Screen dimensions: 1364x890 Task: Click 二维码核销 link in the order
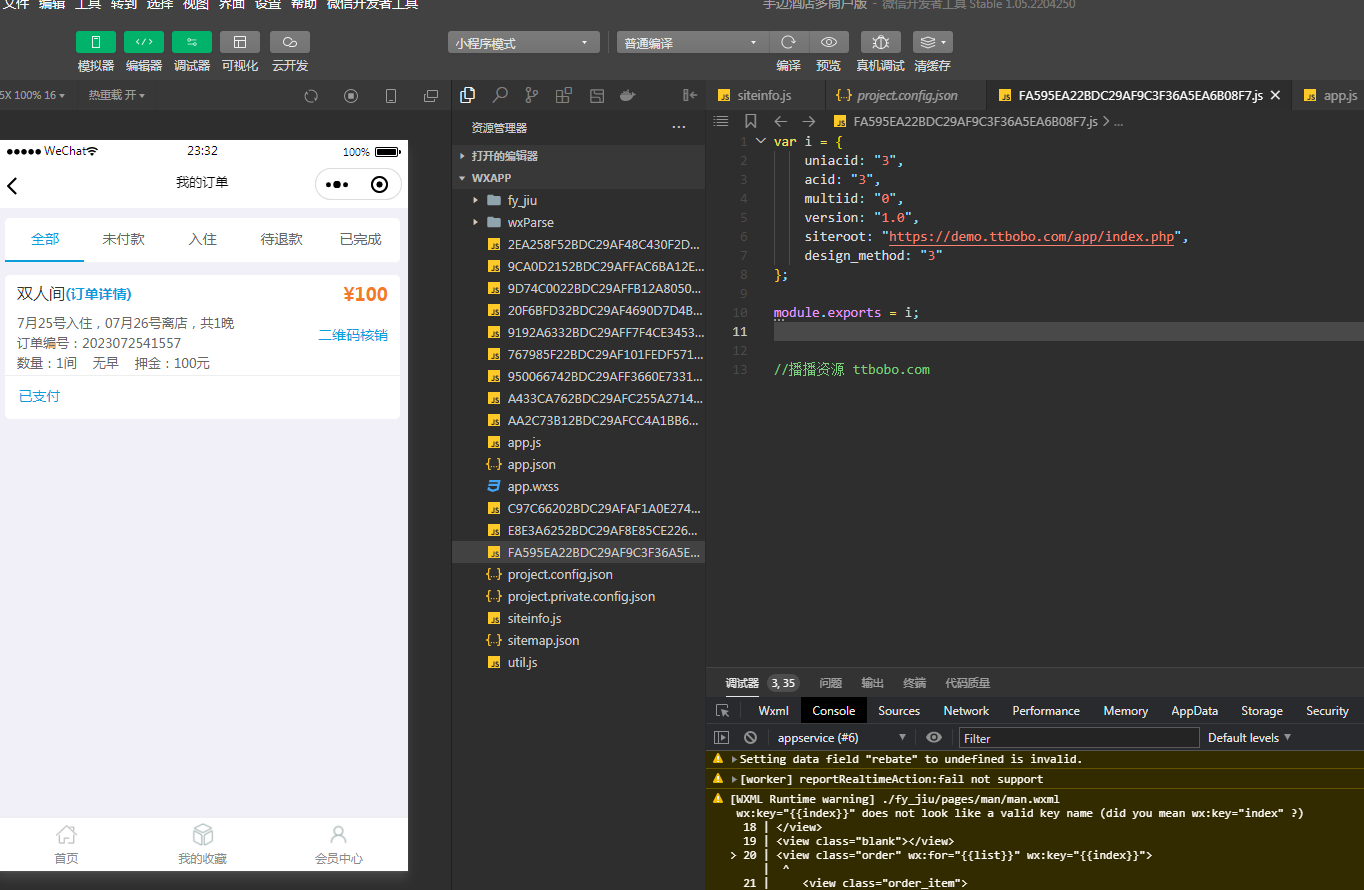pos(353,335)
